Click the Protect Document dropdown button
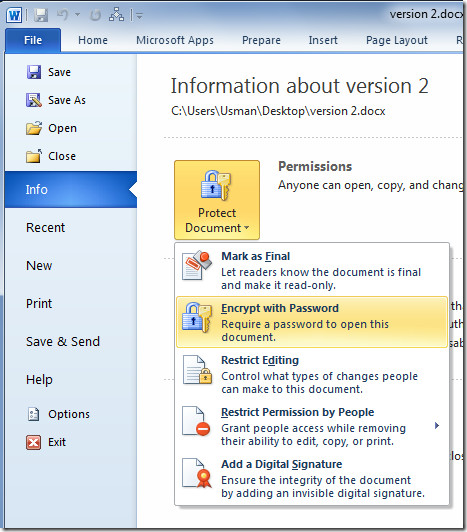The width and height of the screenshot is (467, 532). pyautogui.click(x=217, y=200)
